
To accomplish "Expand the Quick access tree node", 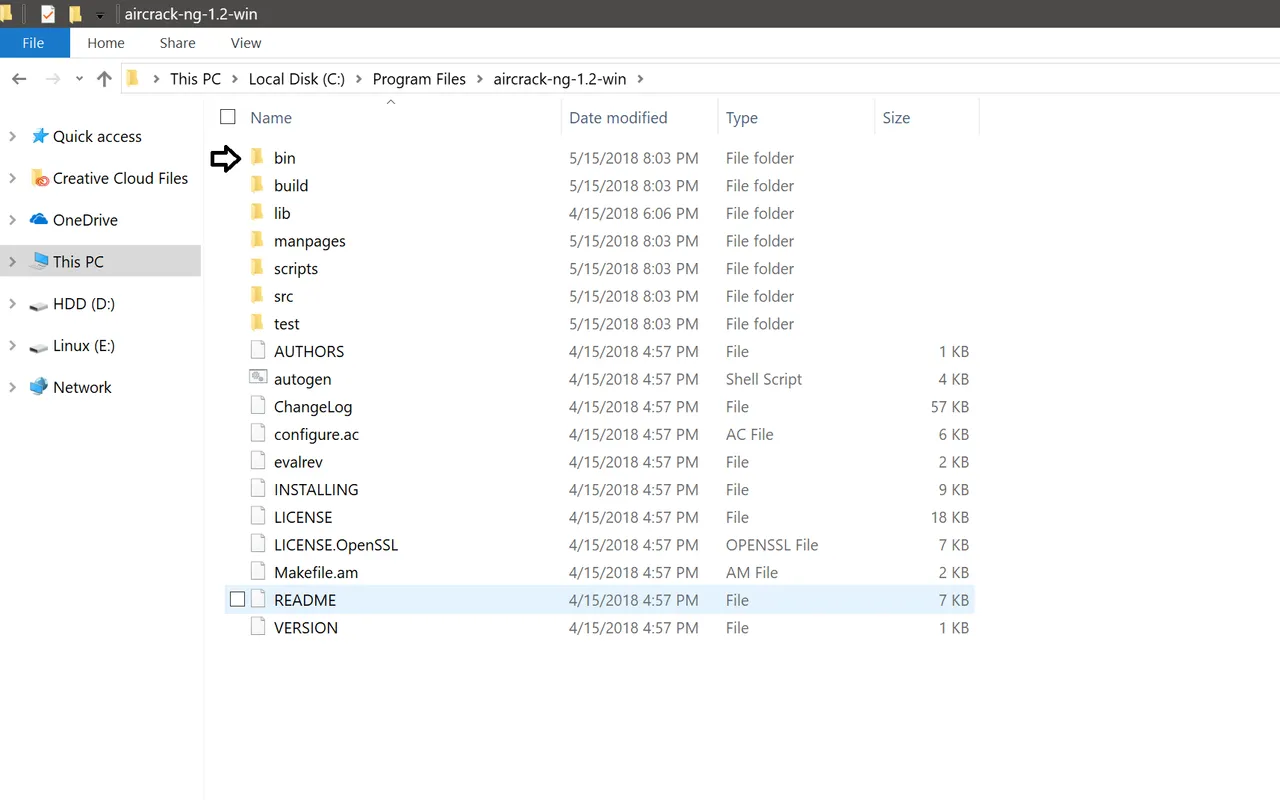I will [12, 136].
